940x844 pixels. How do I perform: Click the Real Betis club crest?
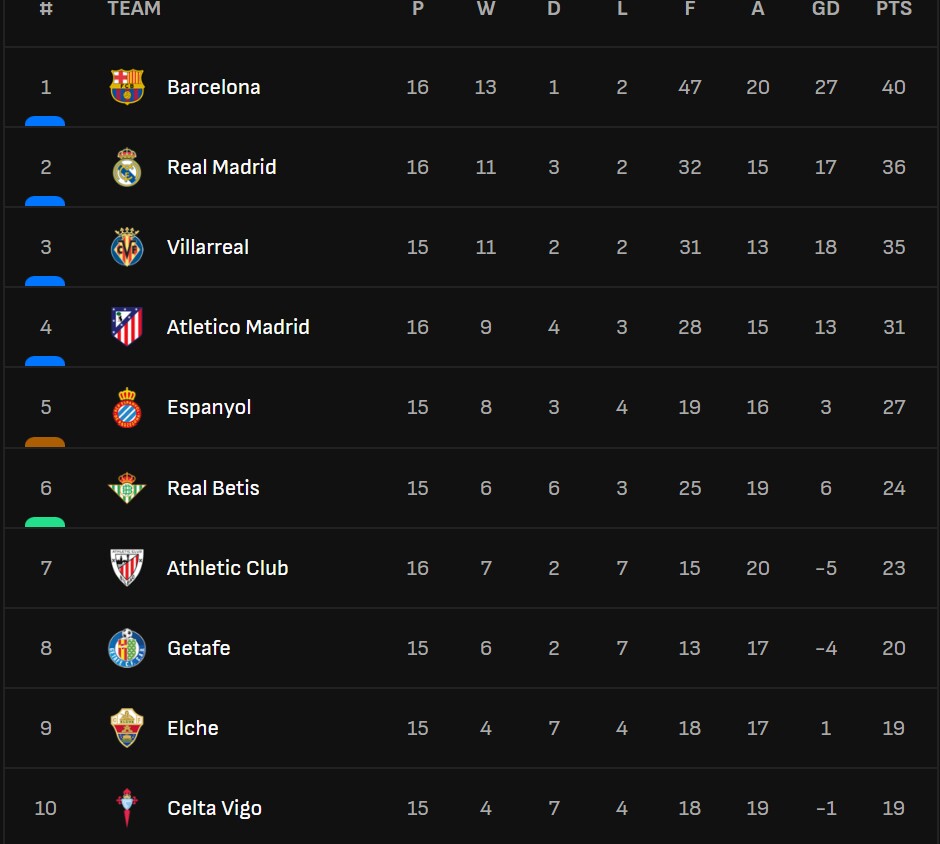(127, 488)
